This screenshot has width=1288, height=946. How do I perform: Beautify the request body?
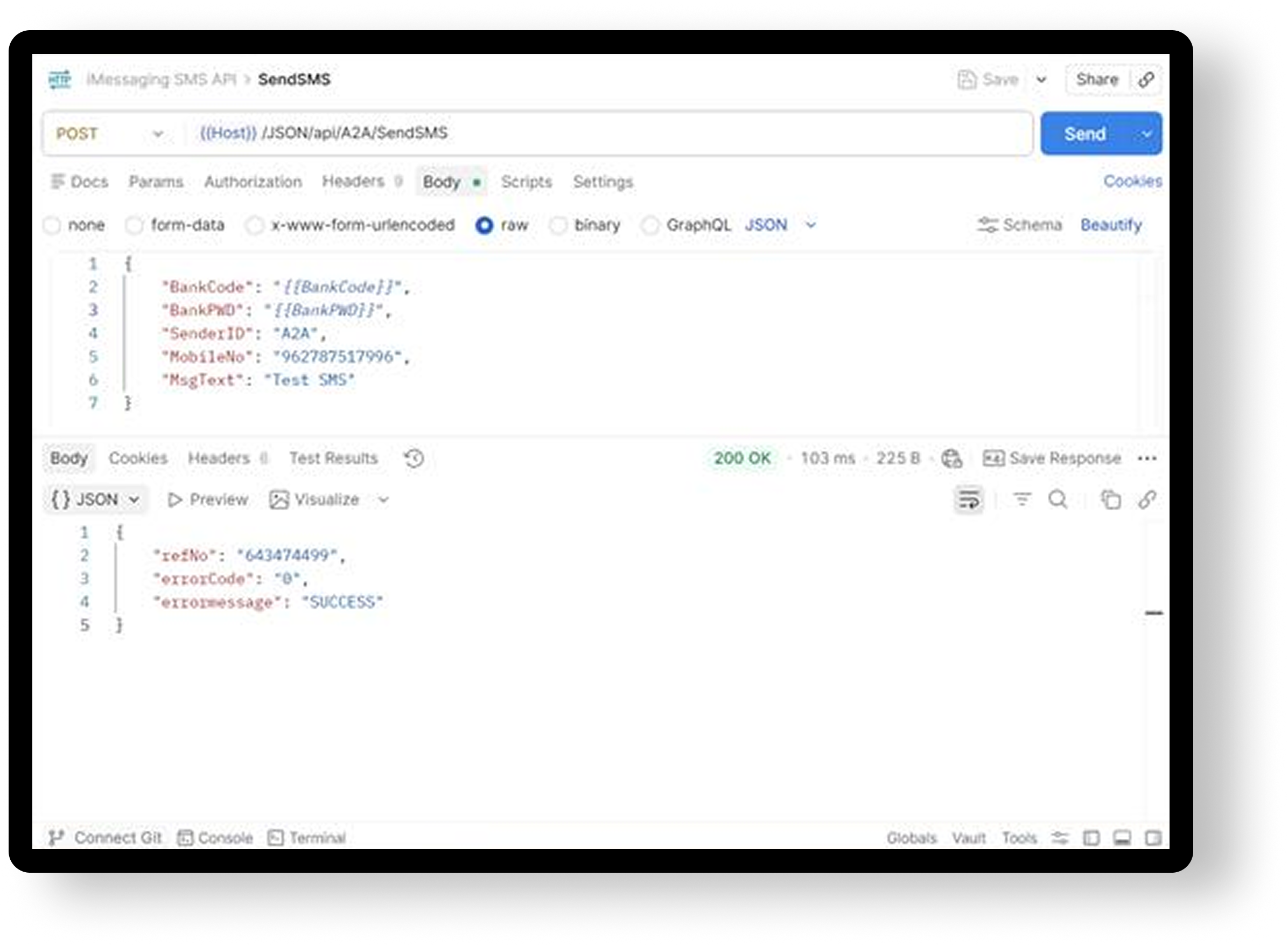(x=1111, y=225)
